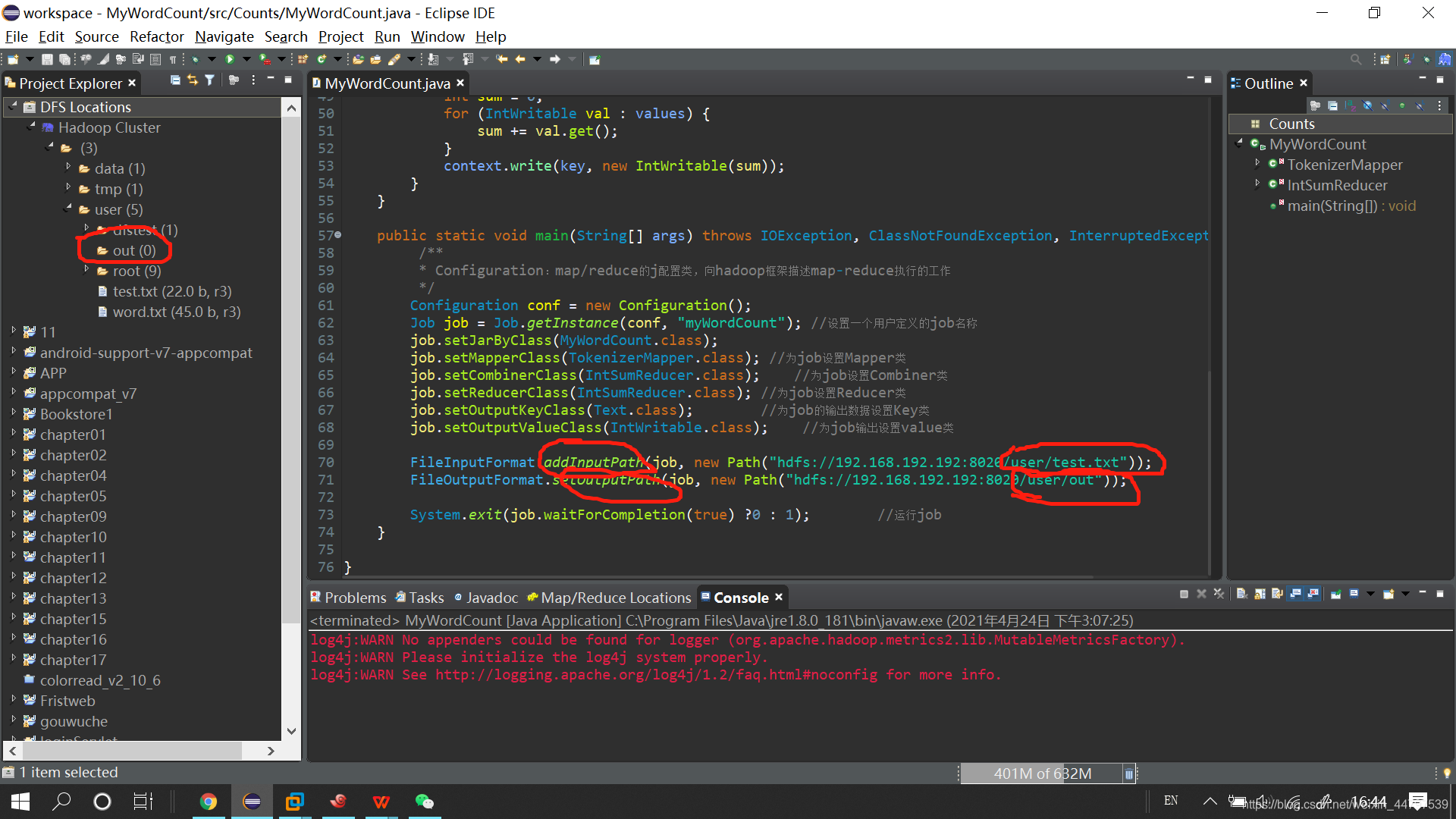Expand the TokenizerMapper node in Outline
1456x819 pixels.
[x=1257, y=164]
